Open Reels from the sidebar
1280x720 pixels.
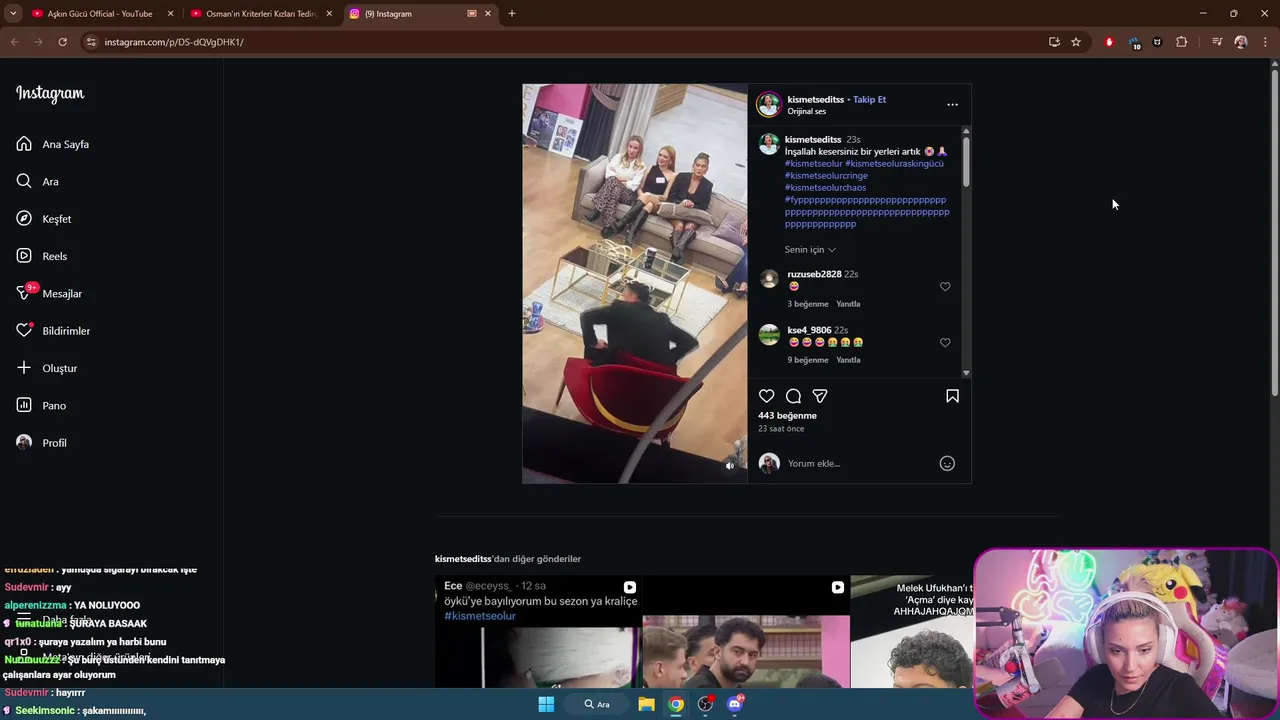(x=42, y=256)
